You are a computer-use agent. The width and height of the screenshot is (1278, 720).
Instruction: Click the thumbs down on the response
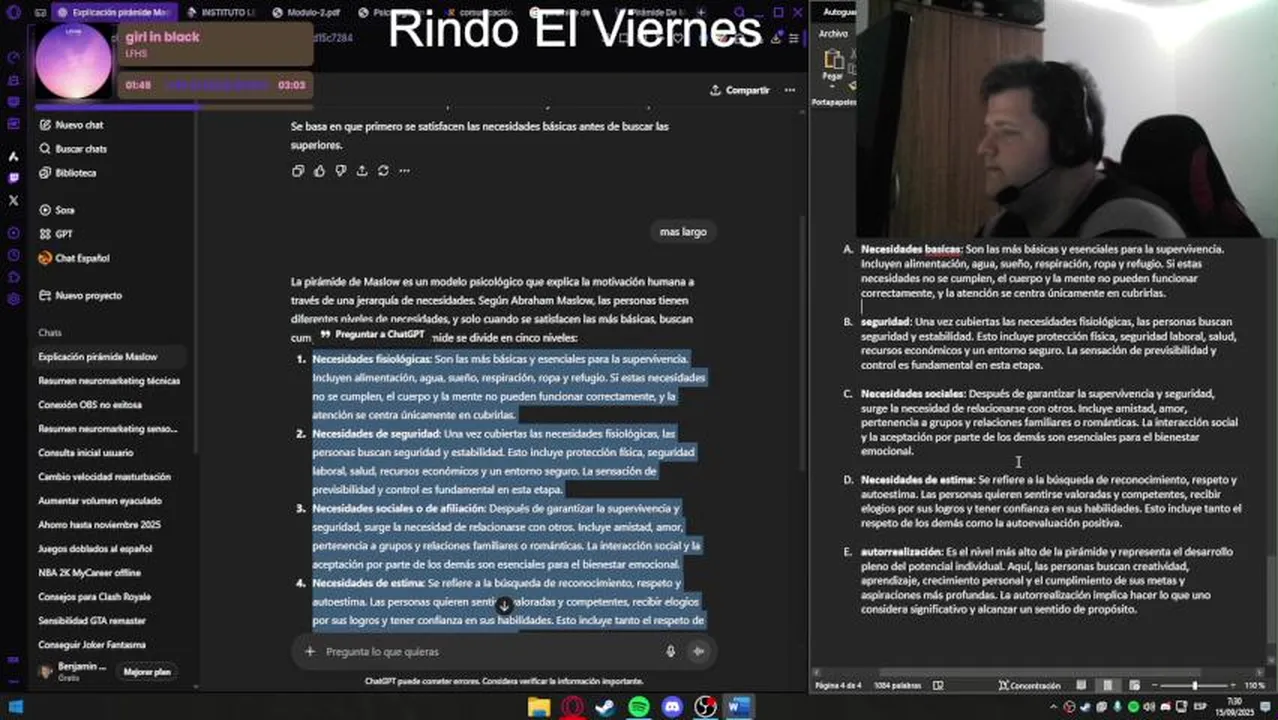340,171
